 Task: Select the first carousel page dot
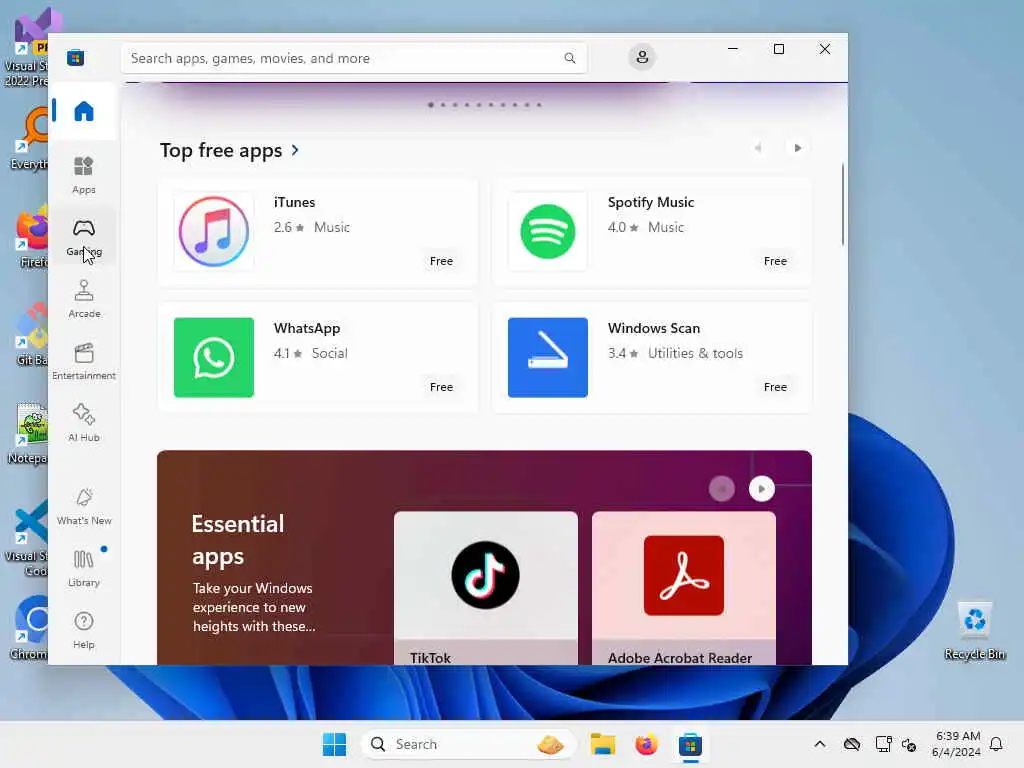click(430, 104)
